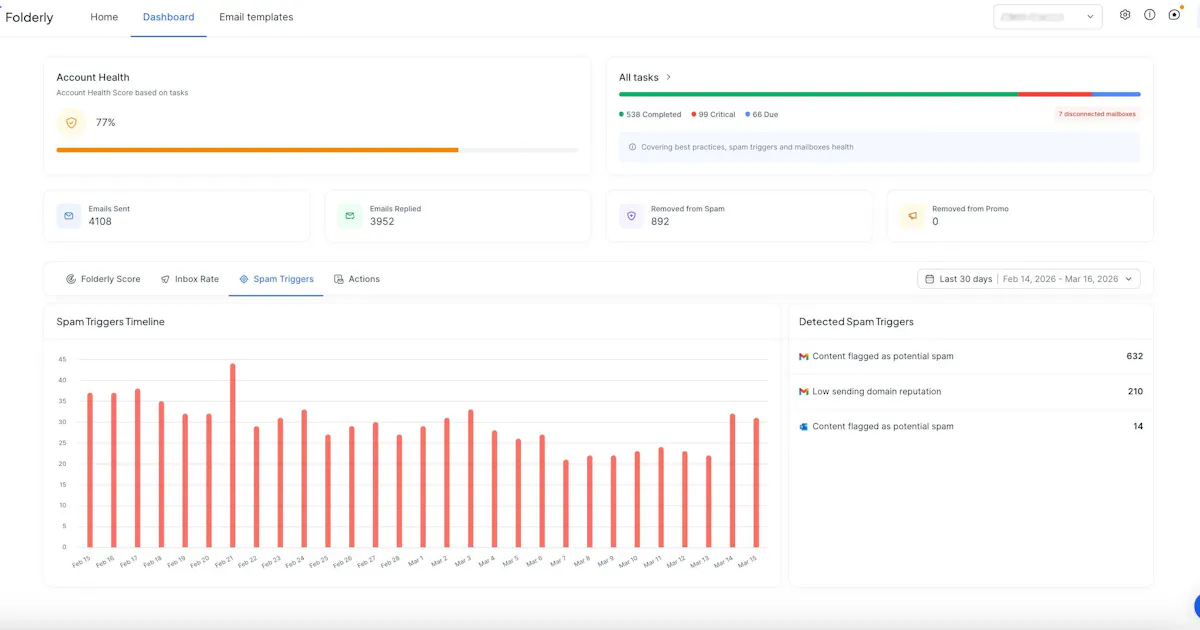Click the Removed from Spam shield icon

point(631,215)
